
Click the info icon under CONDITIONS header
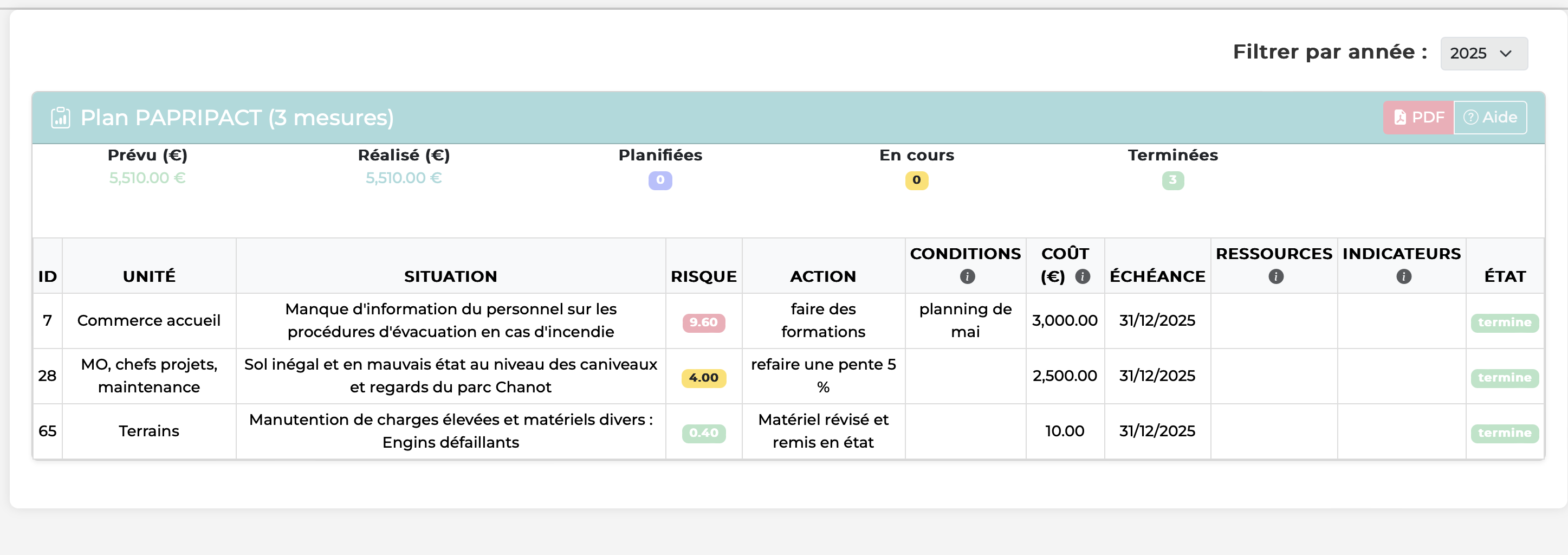click(967, 276)
